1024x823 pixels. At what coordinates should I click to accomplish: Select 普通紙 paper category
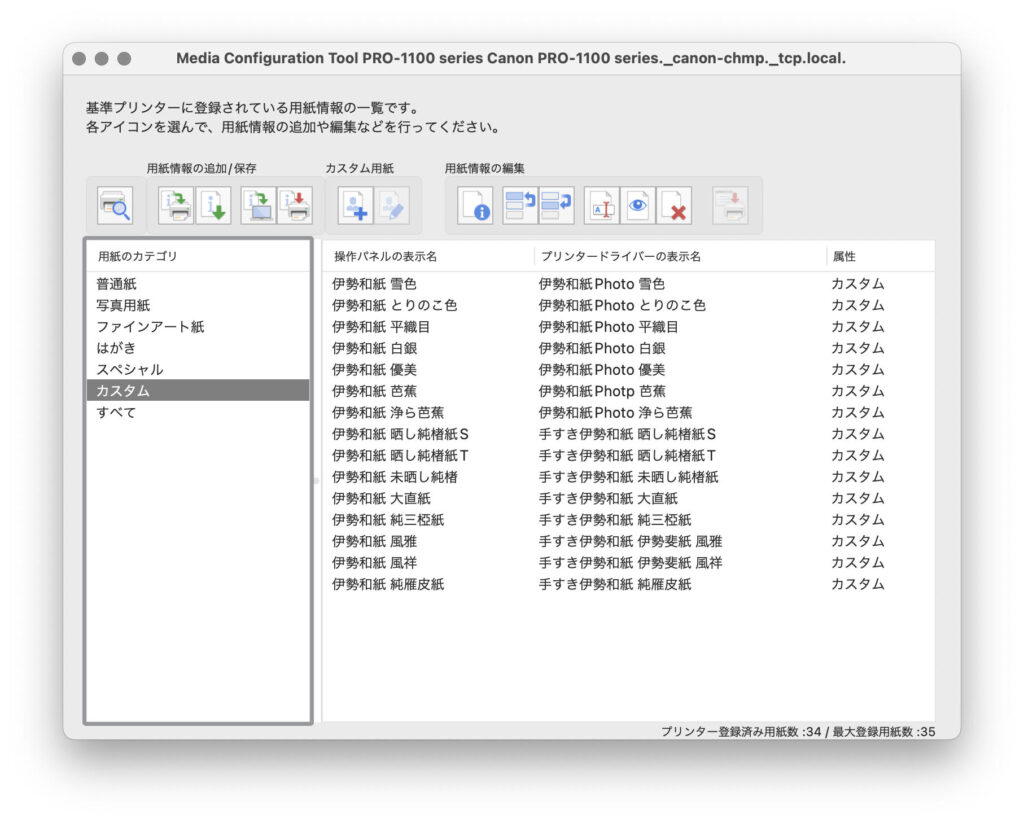198,283
